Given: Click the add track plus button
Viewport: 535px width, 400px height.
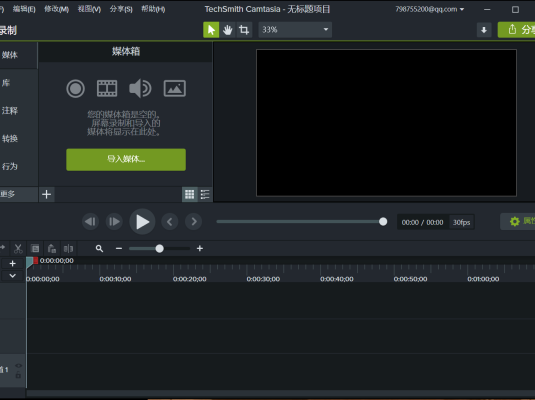Looking at the screenshot, I should point(13,263).
